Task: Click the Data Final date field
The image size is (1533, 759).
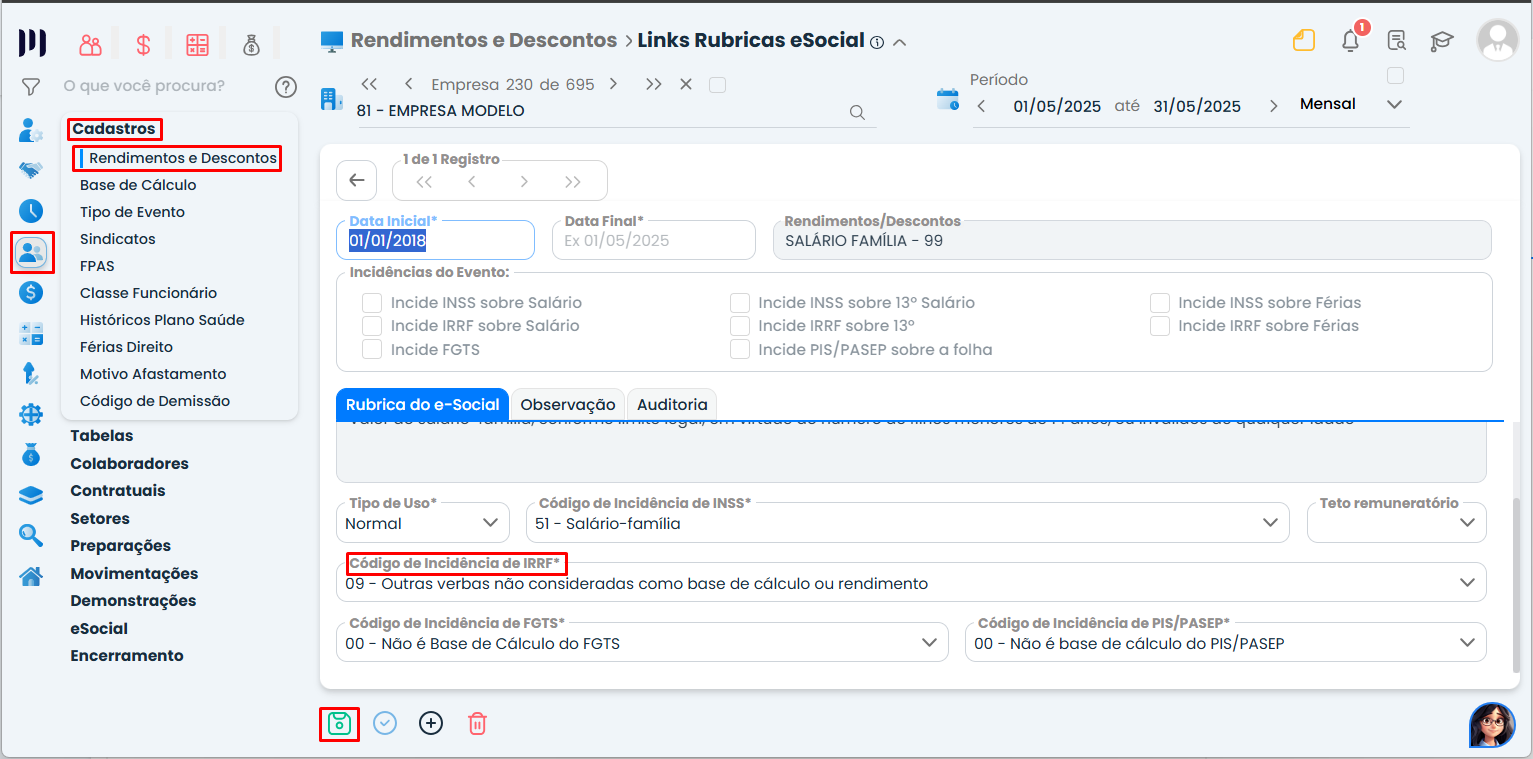Action: (x=654, y=240)
